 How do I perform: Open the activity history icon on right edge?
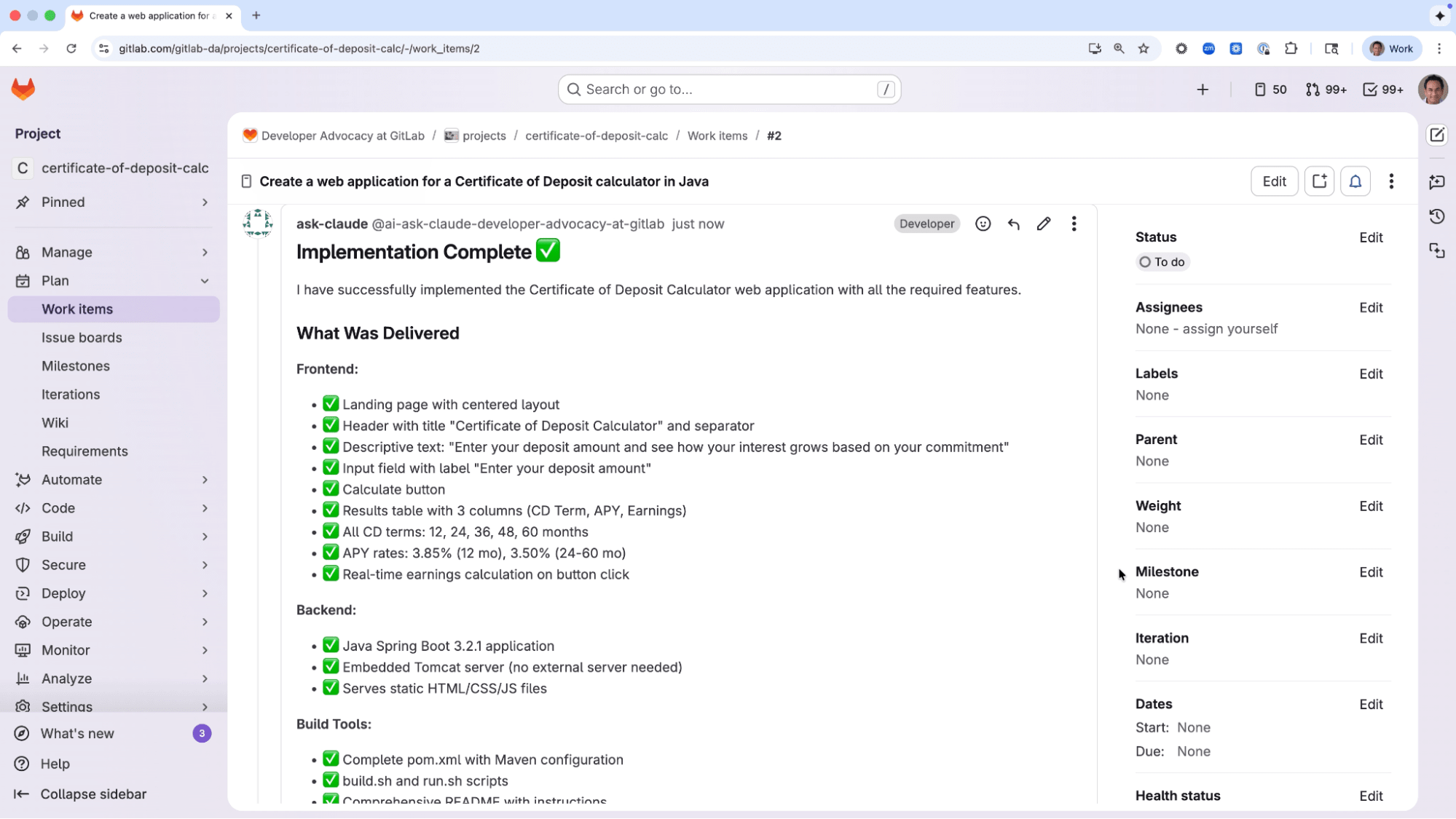point(1436,216)
